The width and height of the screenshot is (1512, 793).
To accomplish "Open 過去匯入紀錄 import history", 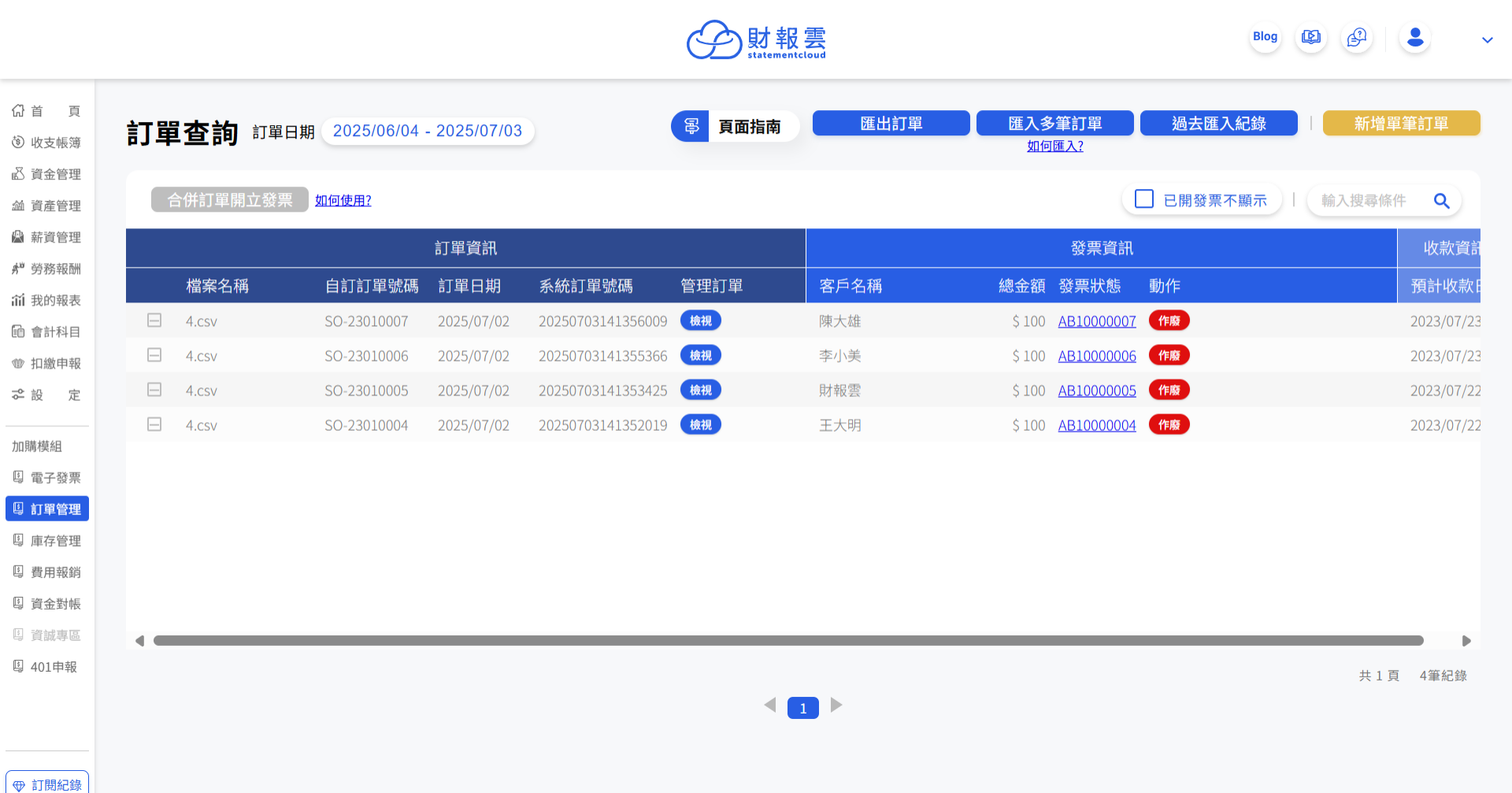I will (1218, 123).
